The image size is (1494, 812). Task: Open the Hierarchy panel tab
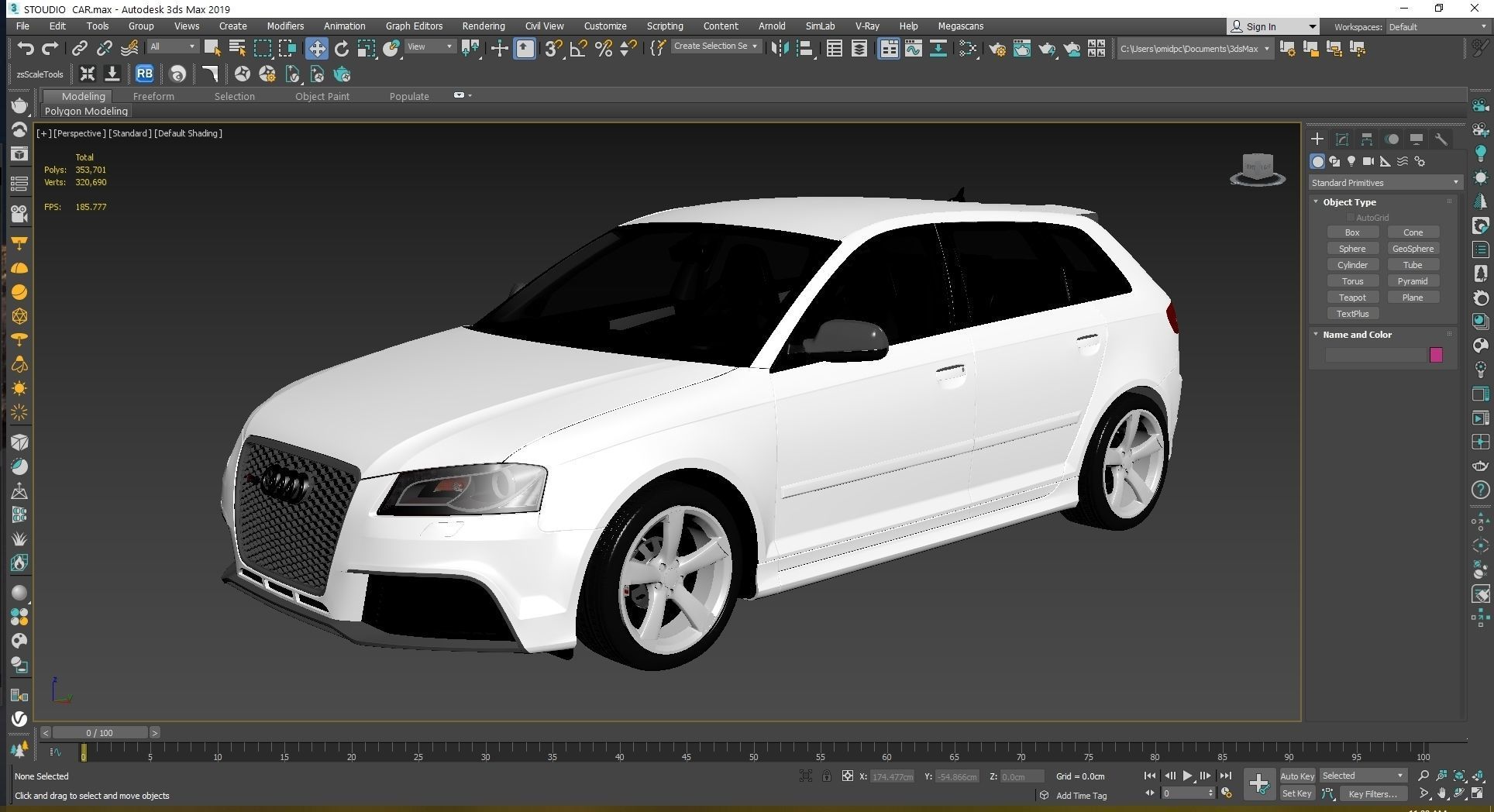1367,139
